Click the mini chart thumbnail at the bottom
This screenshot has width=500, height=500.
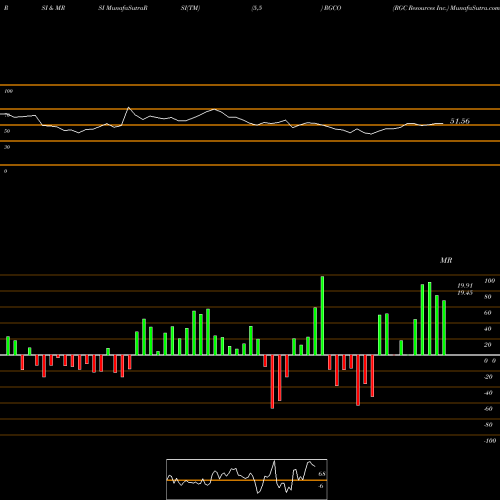click(x=247, y=479)
